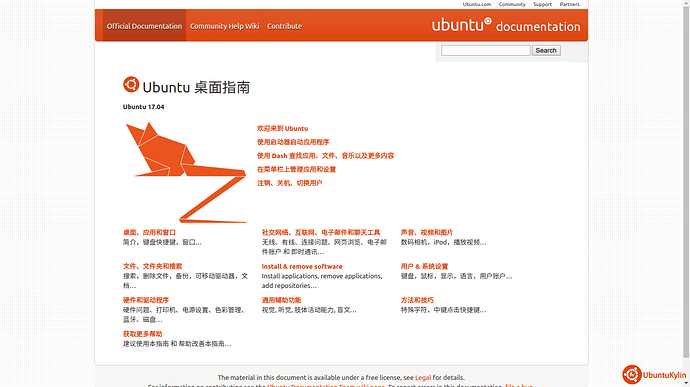
Task: Open the Community top link
Action: coord(512,4)
